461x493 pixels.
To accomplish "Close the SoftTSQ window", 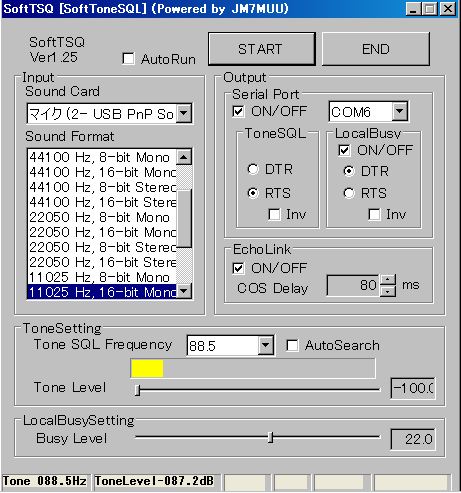I will click(448, 9).
